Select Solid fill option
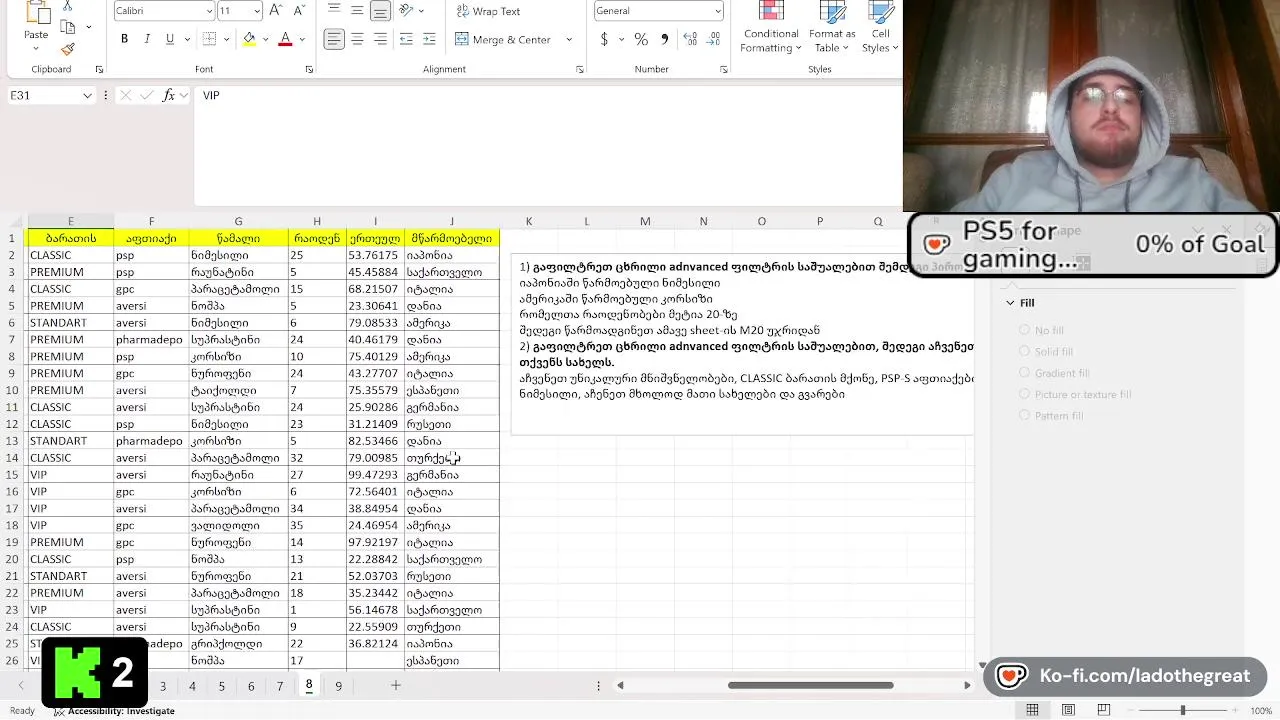Image resolution: width=1280 pixels, height=720 pixels. pos(1046,351)
